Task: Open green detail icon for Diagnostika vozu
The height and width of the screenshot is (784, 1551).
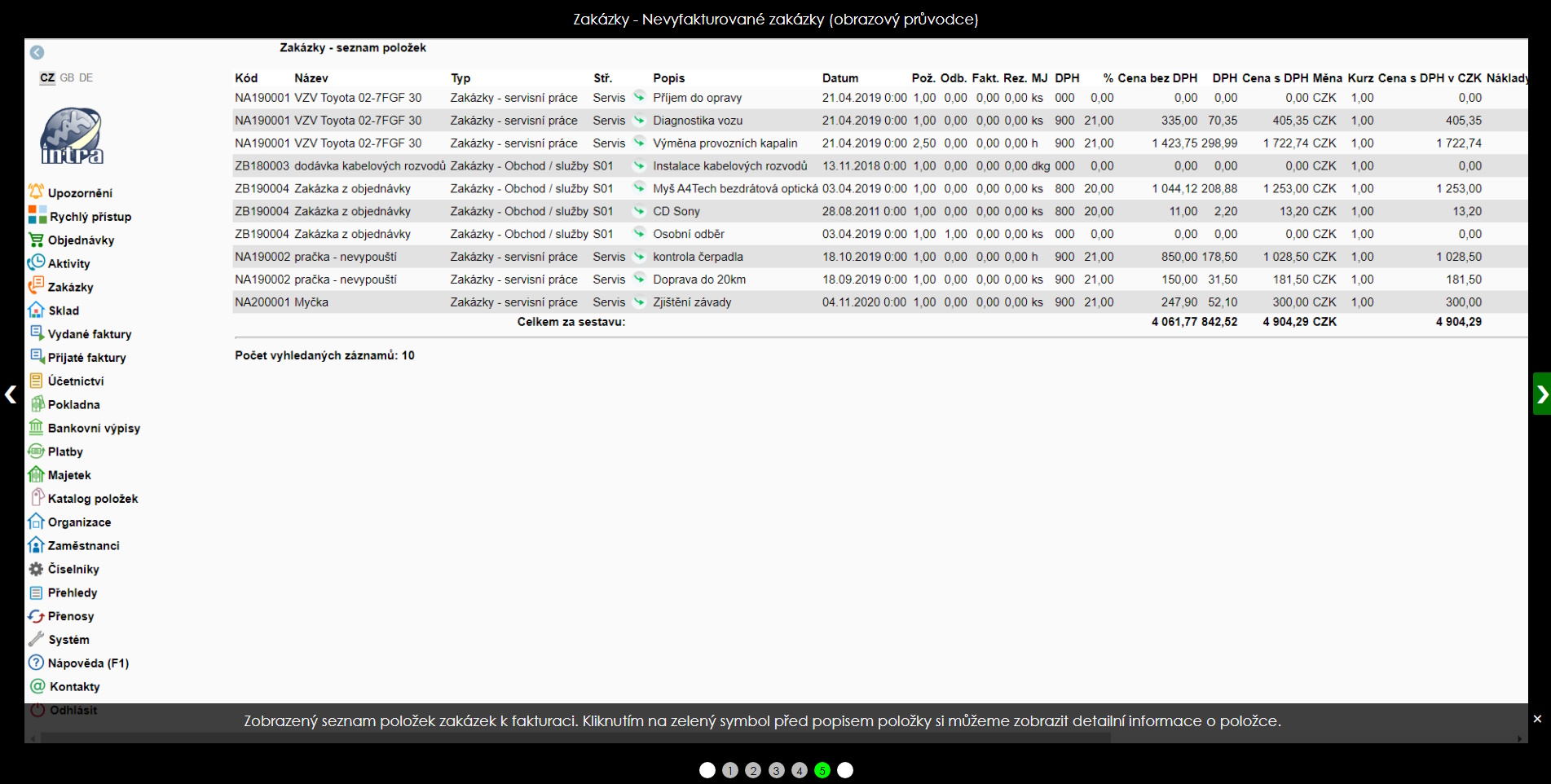Action: (x=639, y=120)
